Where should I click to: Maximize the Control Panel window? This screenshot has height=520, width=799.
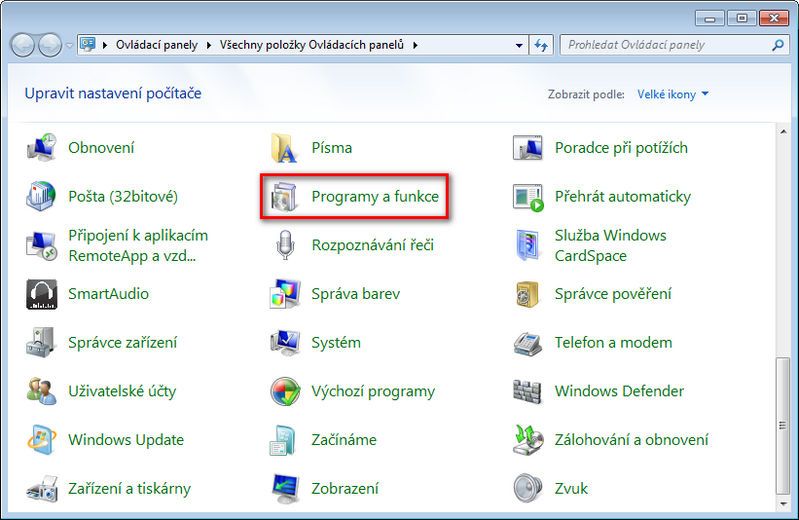(x=741, y=18)
